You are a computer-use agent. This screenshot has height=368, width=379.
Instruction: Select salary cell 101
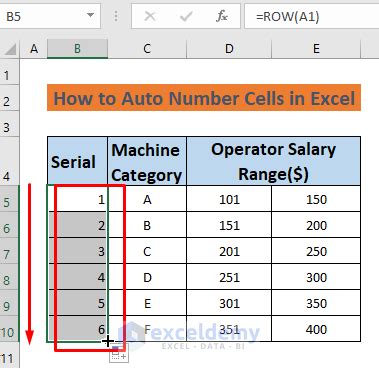(229, 199)
